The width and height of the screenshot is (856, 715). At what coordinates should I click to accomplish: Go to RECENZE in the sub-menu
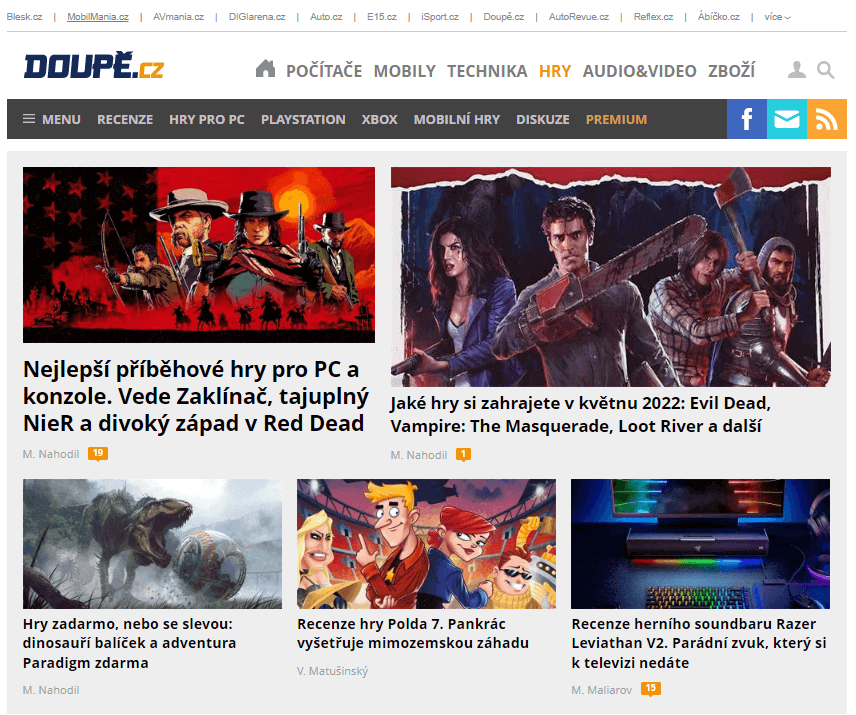(x=125, y=119)
